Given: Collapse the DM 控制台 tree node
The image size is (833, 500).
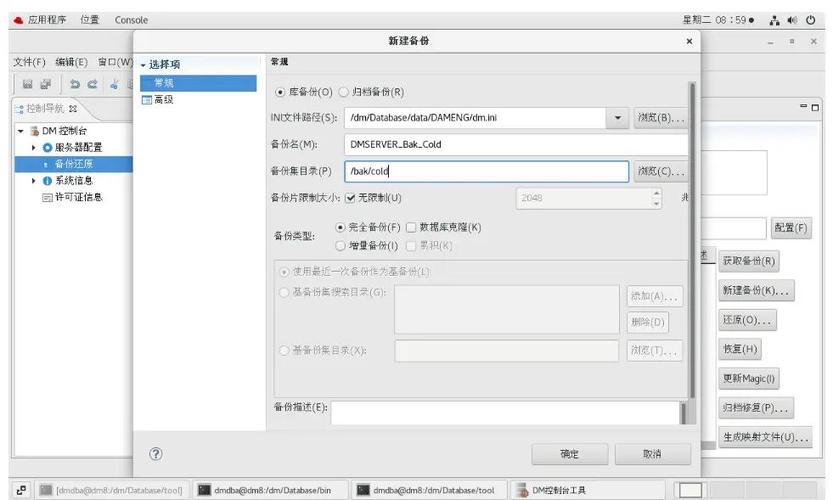Looking at the screenshot, I should [21, 131].
